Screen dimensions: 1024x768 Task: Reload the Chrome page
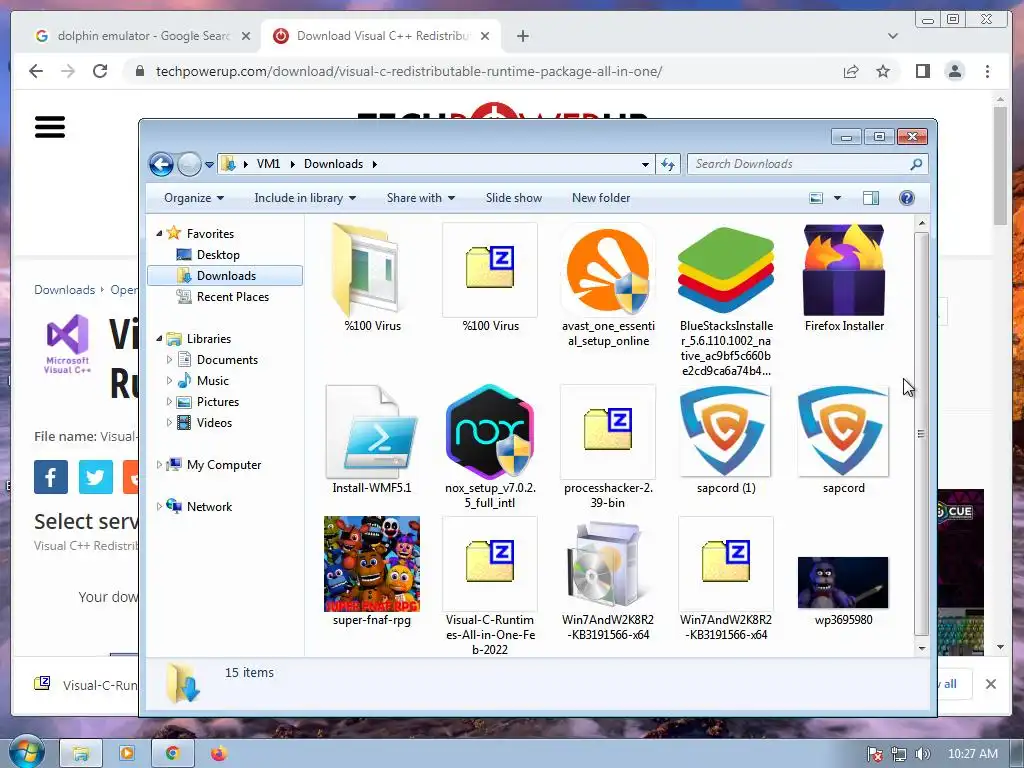pyautogui.click(x=100, y=71)
